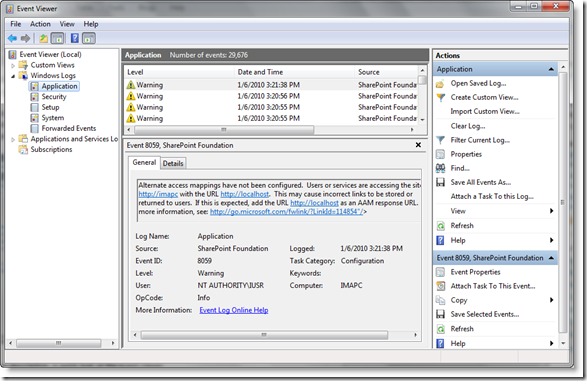Close the event preview pane
Screen dimensions: 587x381
[x=418, y=145]
